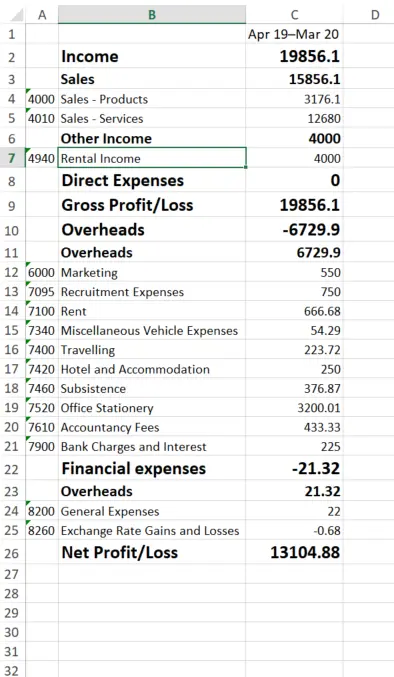Click 'Sales - Products' cell
The image size is (394, 677).
(152, 99)
